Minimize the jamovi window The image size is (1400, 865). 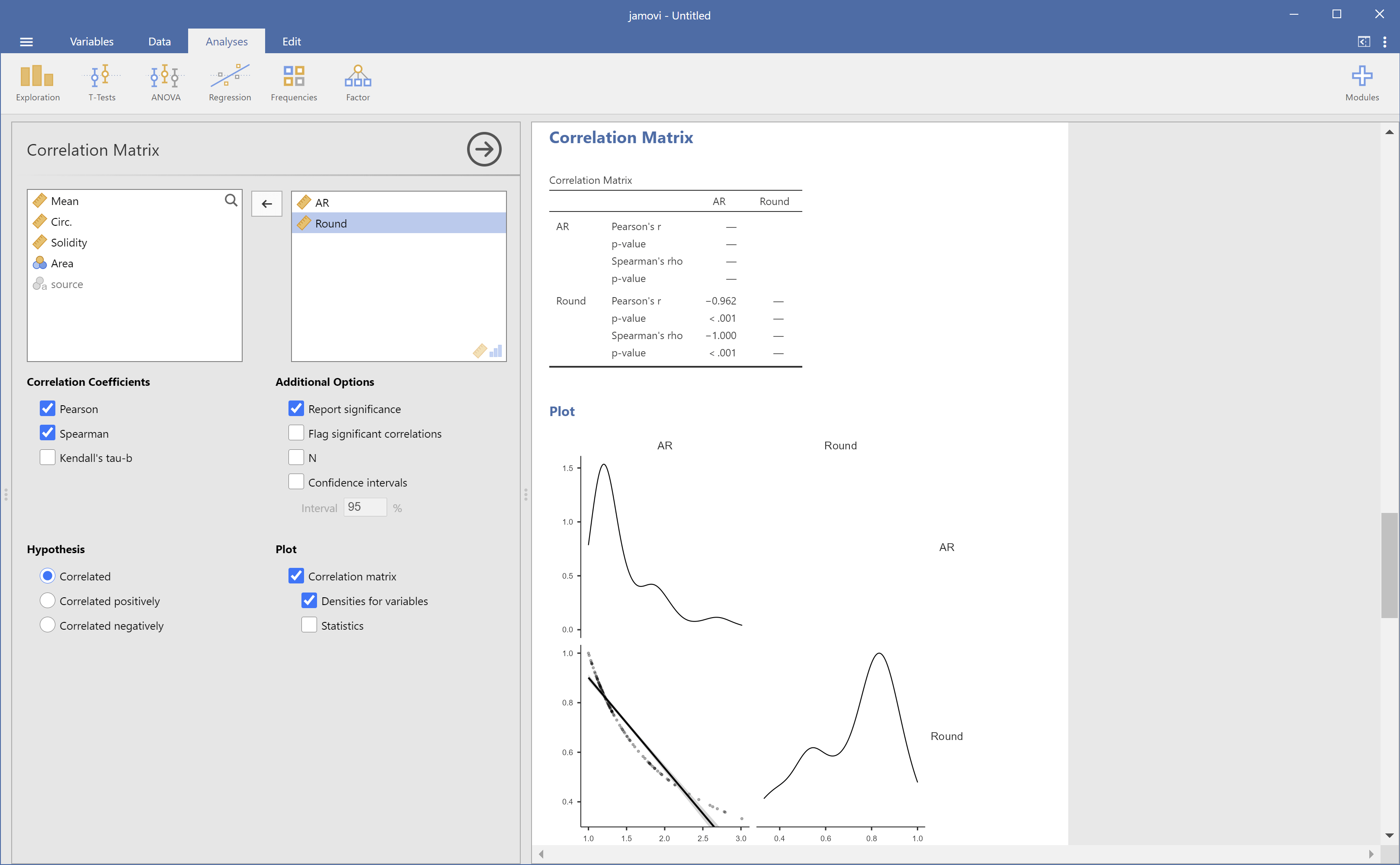click(1294, 14)
